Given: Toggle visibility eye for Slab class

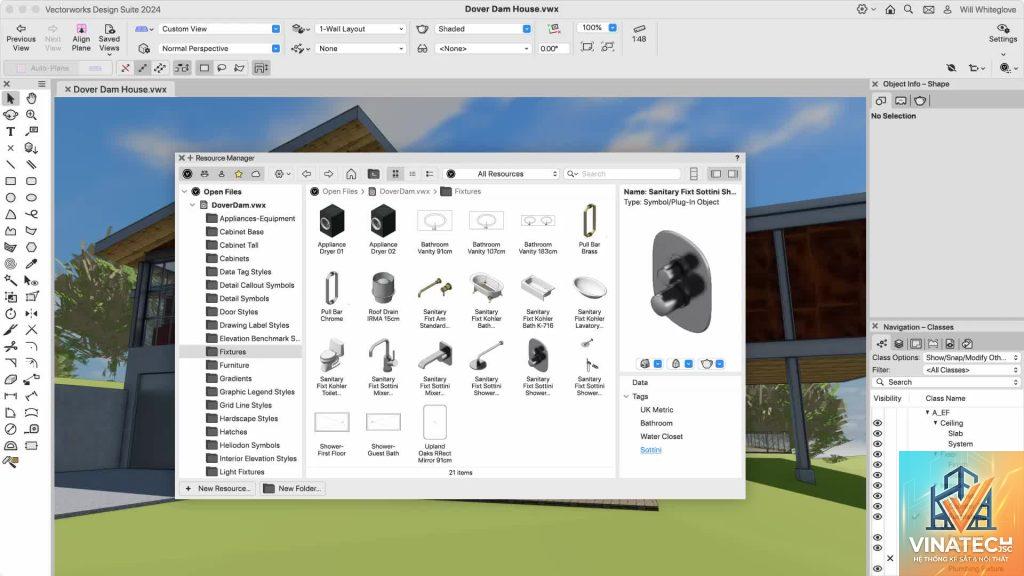Looking at the screenshot, I should click(877, 434).
